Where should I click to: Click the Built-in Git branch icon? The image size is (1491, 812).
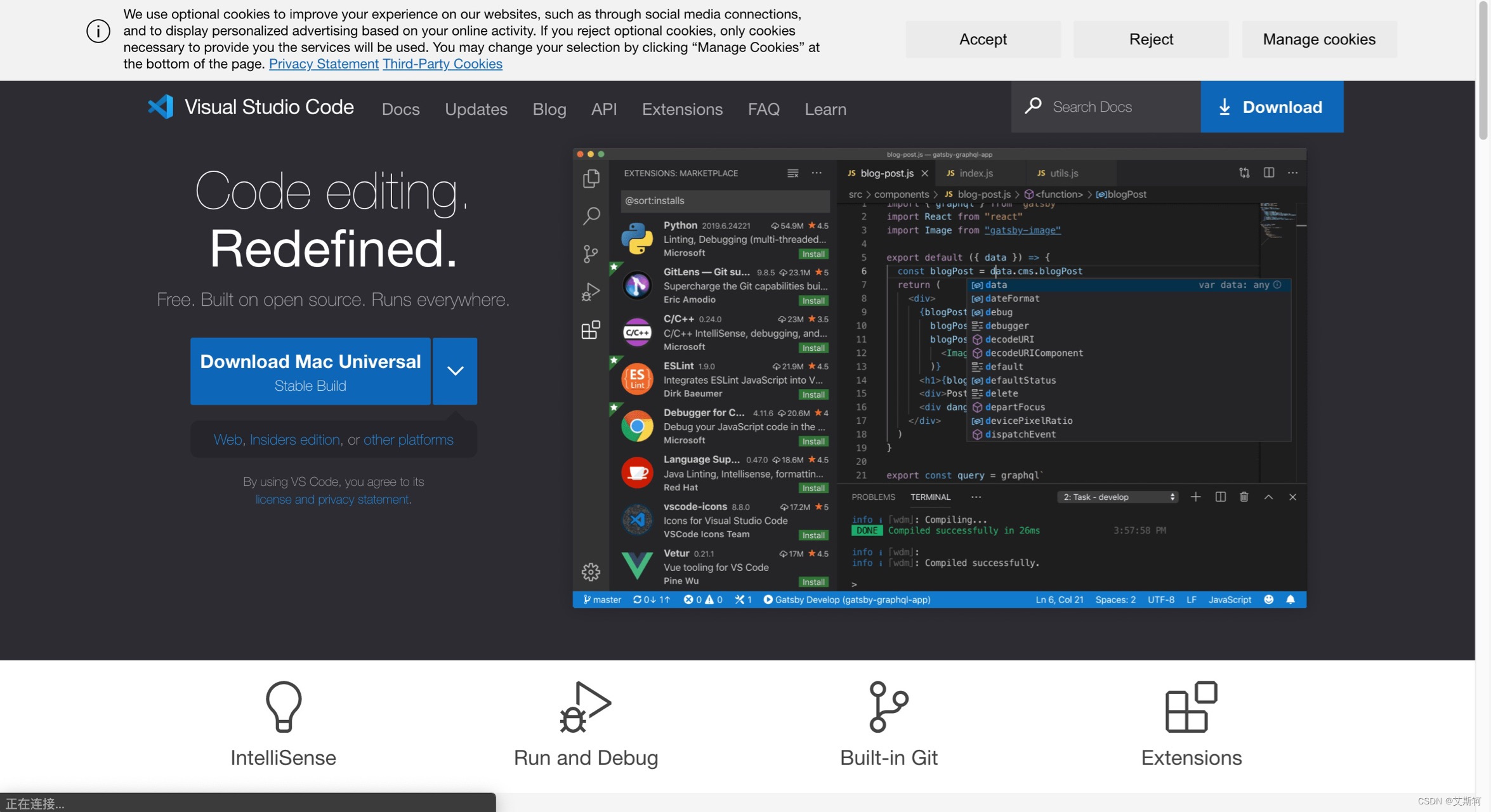click(888, 707)
